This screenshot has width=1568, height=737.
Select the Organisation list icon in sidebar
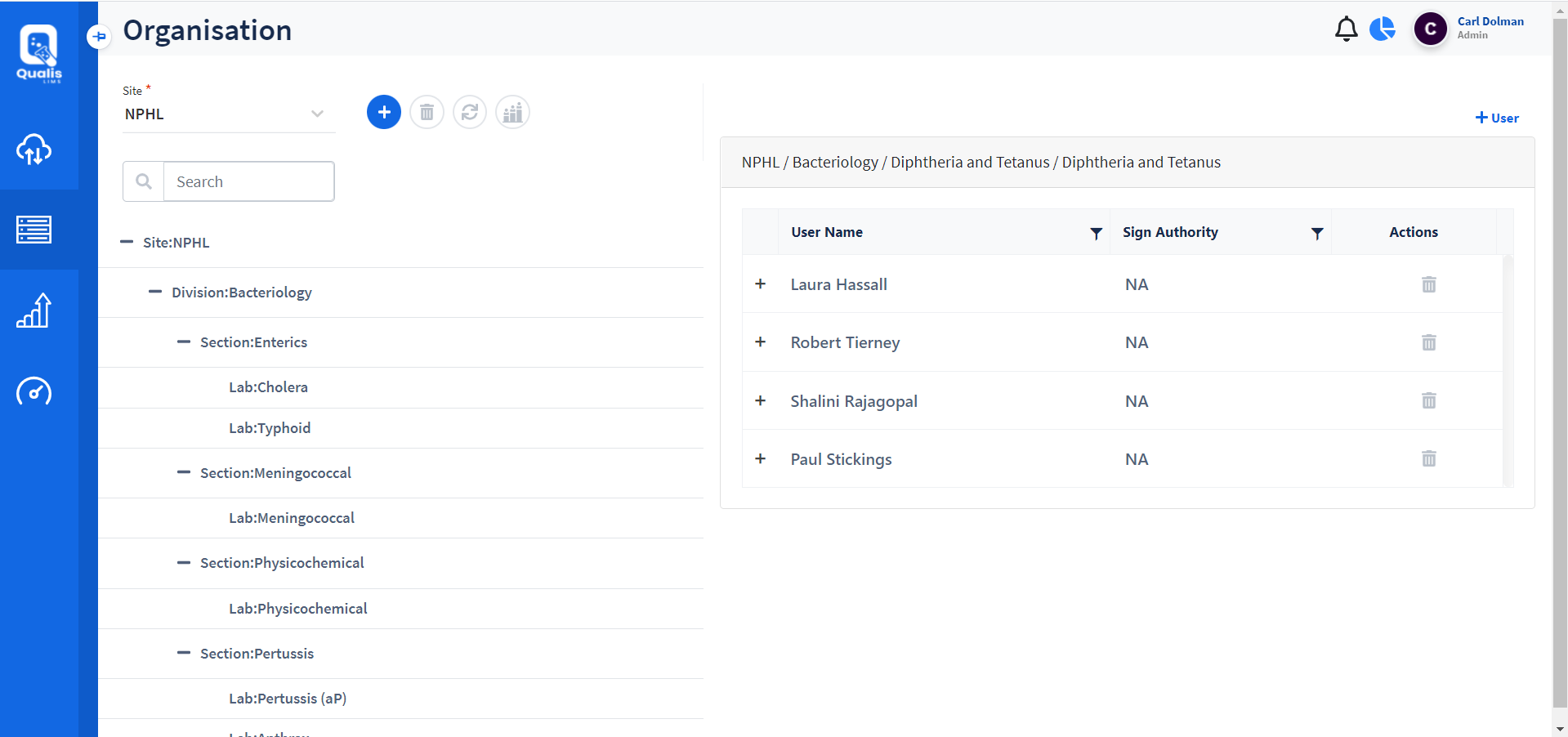click(x=34, y=230)
